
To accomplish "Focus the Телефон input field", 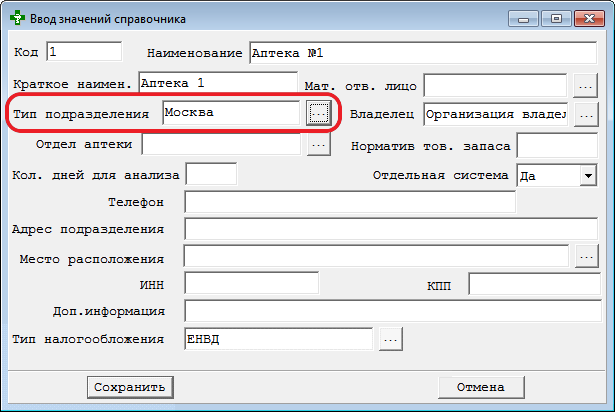I will [x=350, y=202].
